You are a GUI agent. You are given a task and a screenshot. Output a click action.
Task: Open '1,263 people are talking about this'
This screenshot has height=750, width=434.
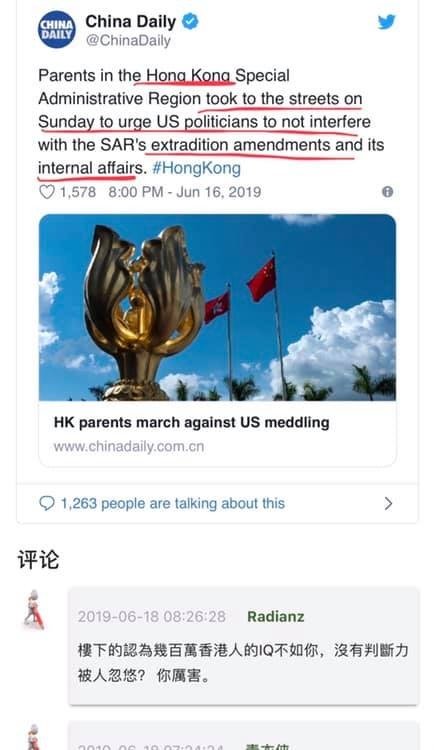(173, 503)
